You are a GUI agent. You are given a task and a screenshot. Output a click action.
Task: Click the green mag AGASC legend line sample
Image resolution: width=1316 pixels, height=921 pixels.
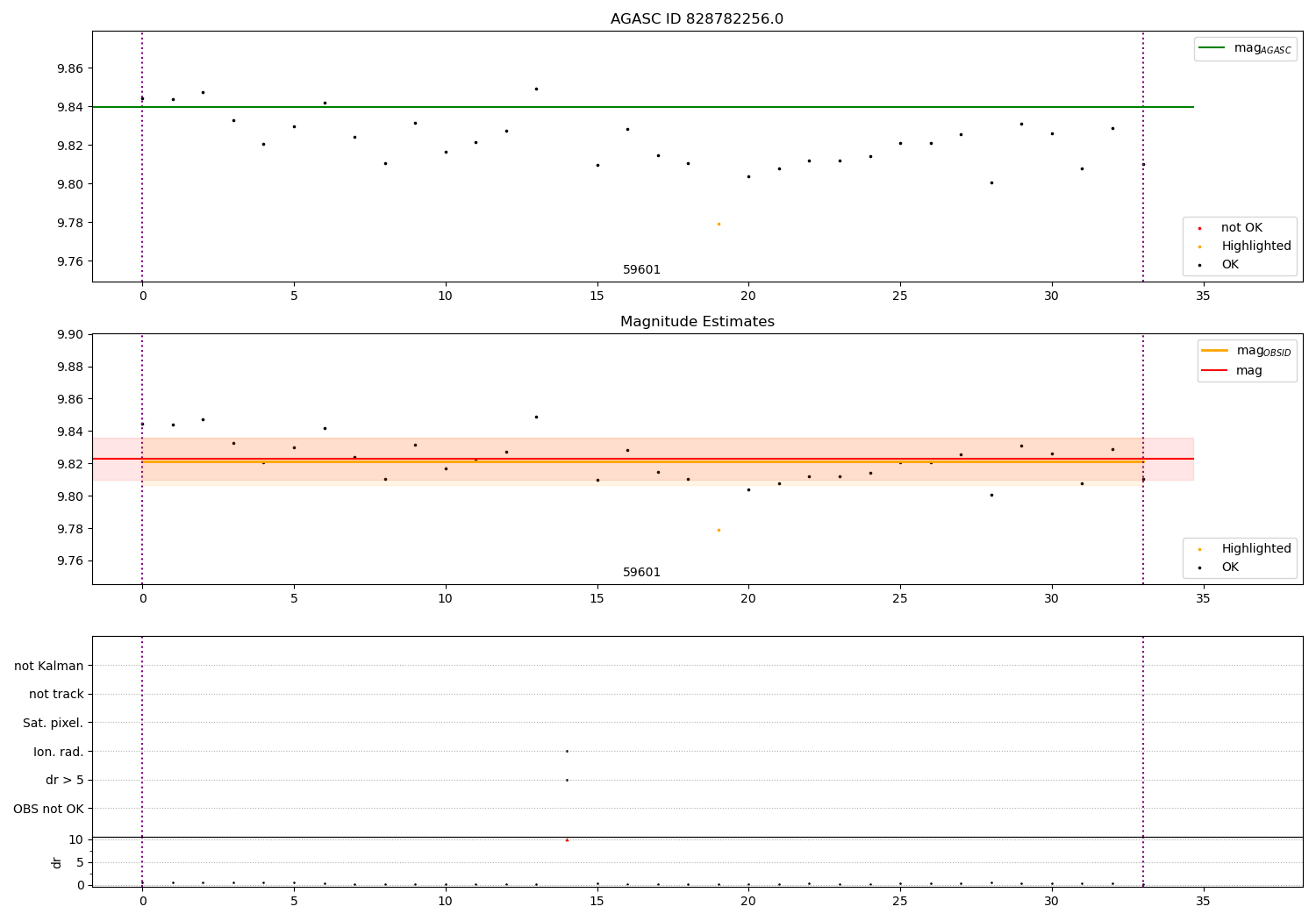coord(1212,48)
